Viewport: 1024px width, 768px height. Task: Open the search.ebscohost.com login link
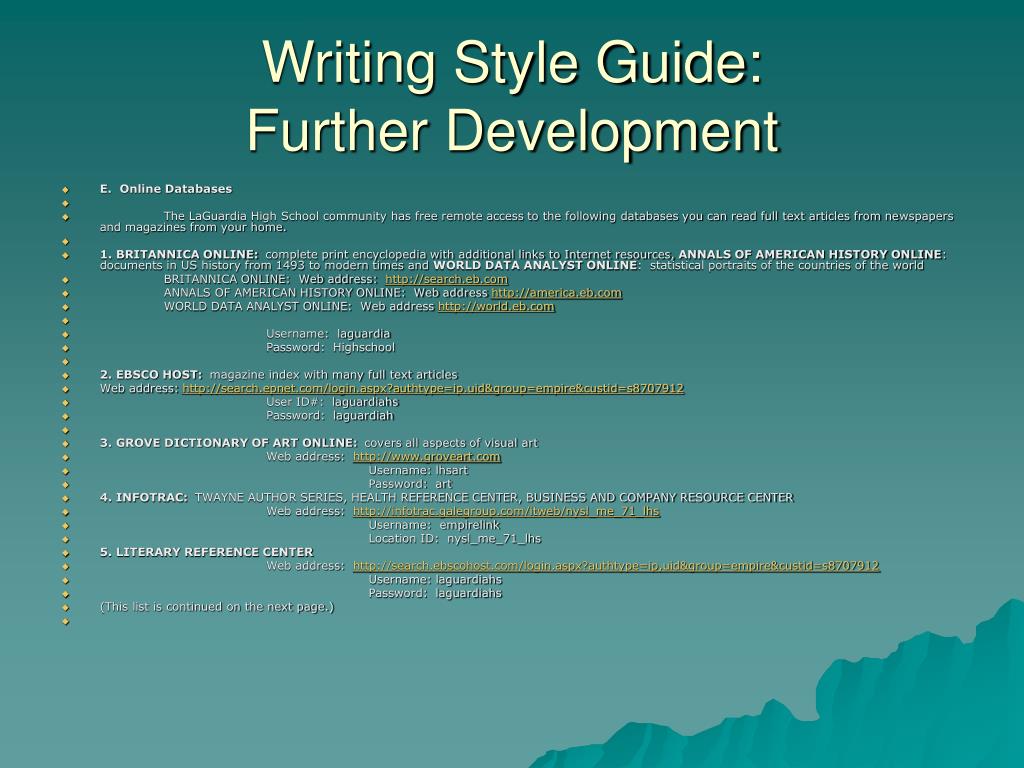pyautogui.click(x=616, y=566)
